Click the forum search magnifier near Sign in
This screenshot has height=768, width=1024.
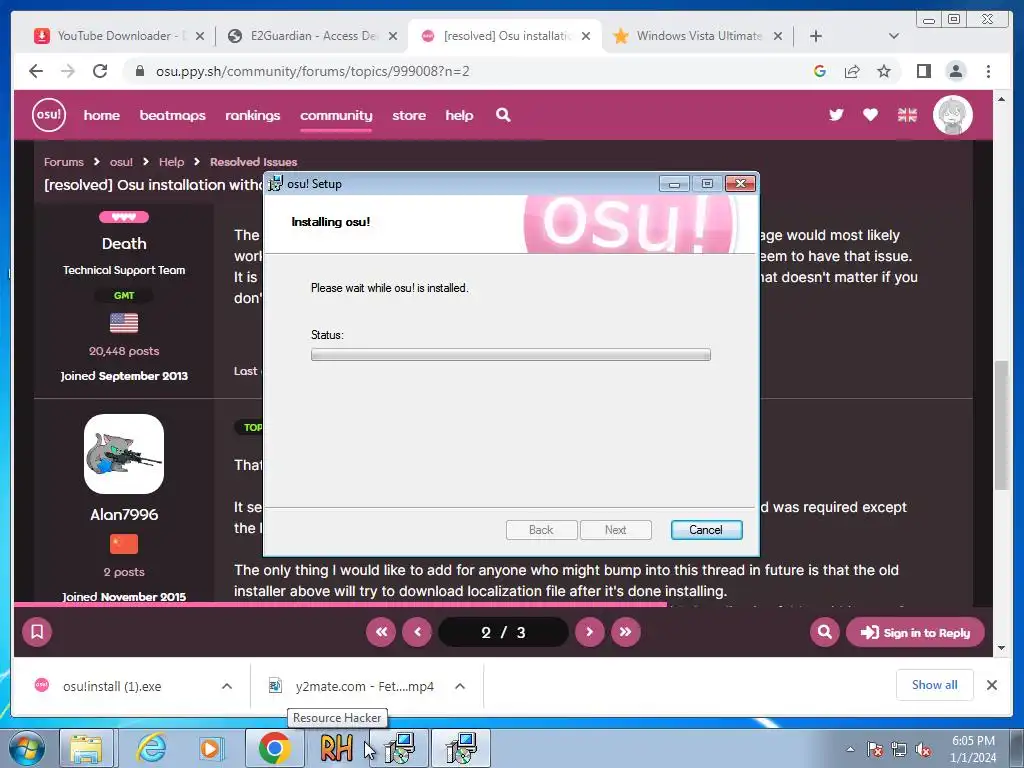point(825,632)
